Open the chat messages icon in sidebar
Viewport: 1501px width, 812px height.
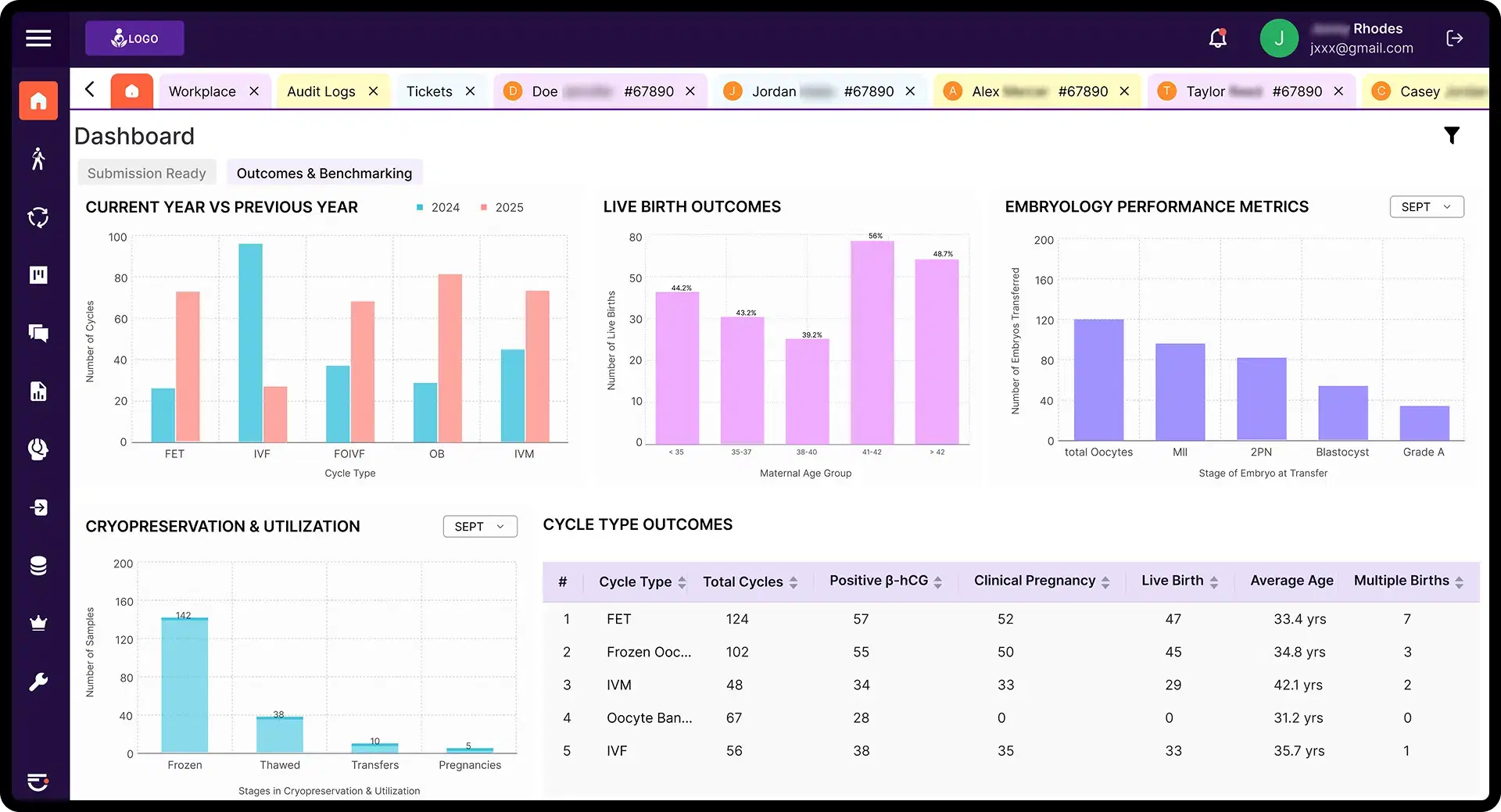[38, 333]
